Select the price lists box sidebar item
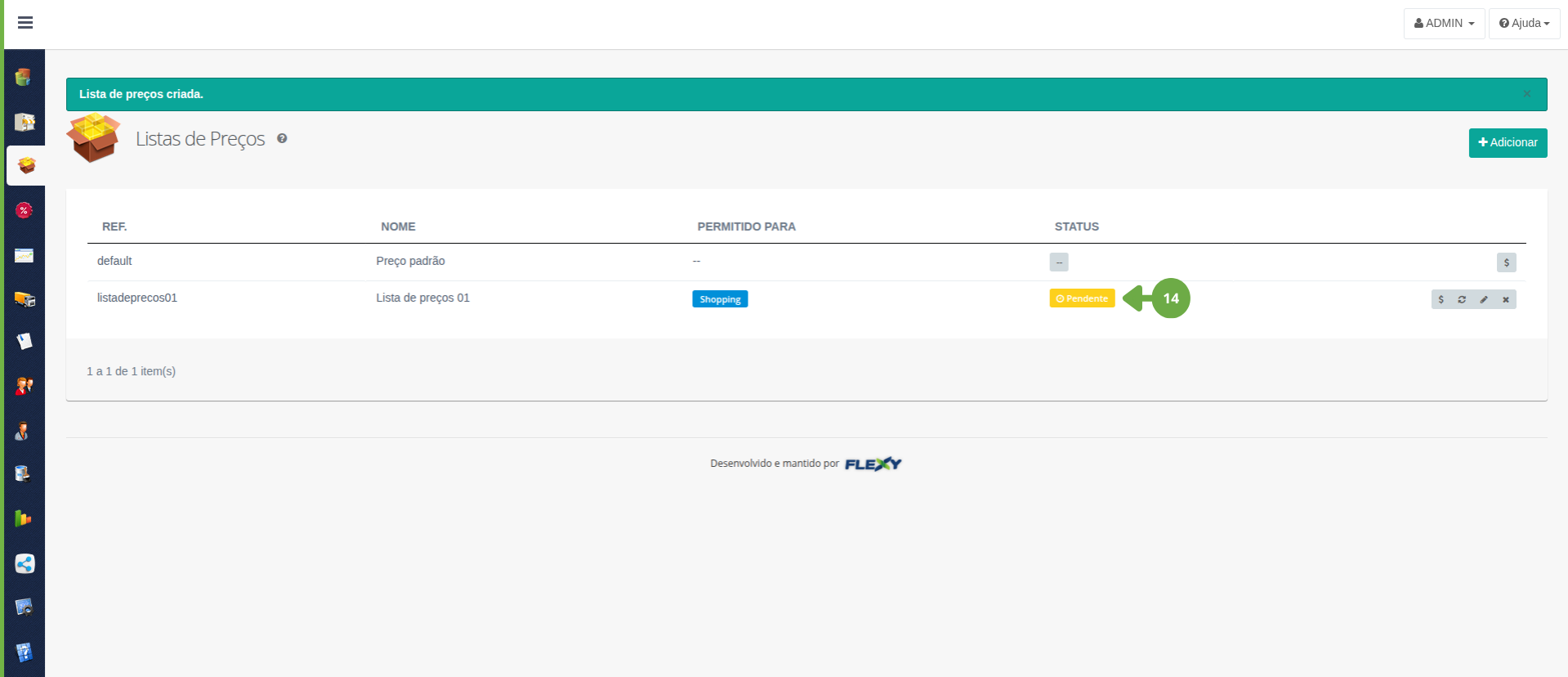Image resolution: width=1568 pixels, height=677 pixels. [26, 166]
